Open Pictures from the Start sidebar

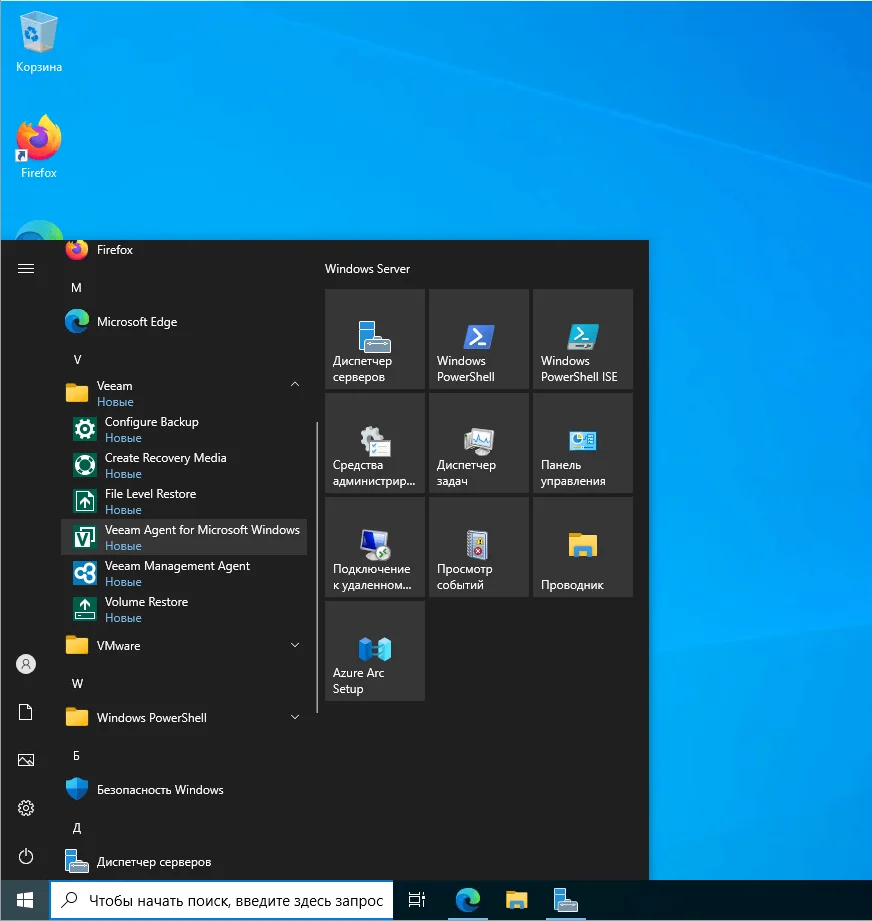coord(26,760)
